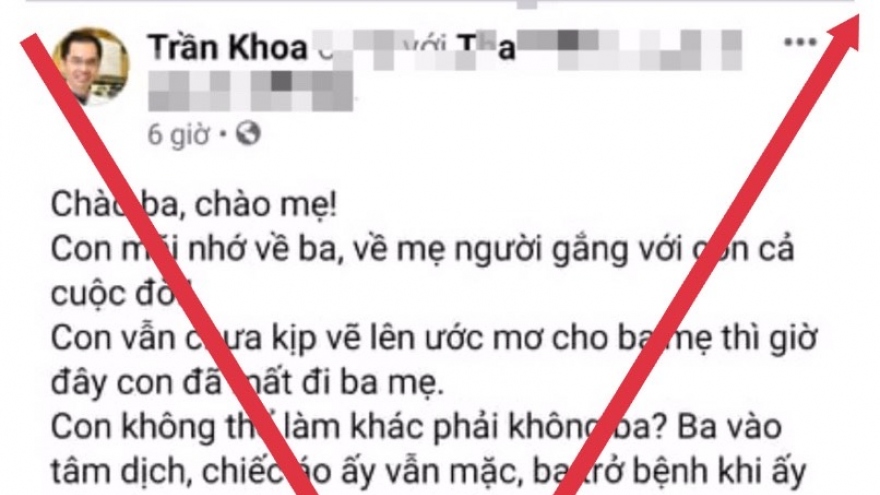Viewport: 880px width, 495px height.
Task: Click the line beginning "Con vẫn chưa kịp vẽ"
Action: (433, 338)
